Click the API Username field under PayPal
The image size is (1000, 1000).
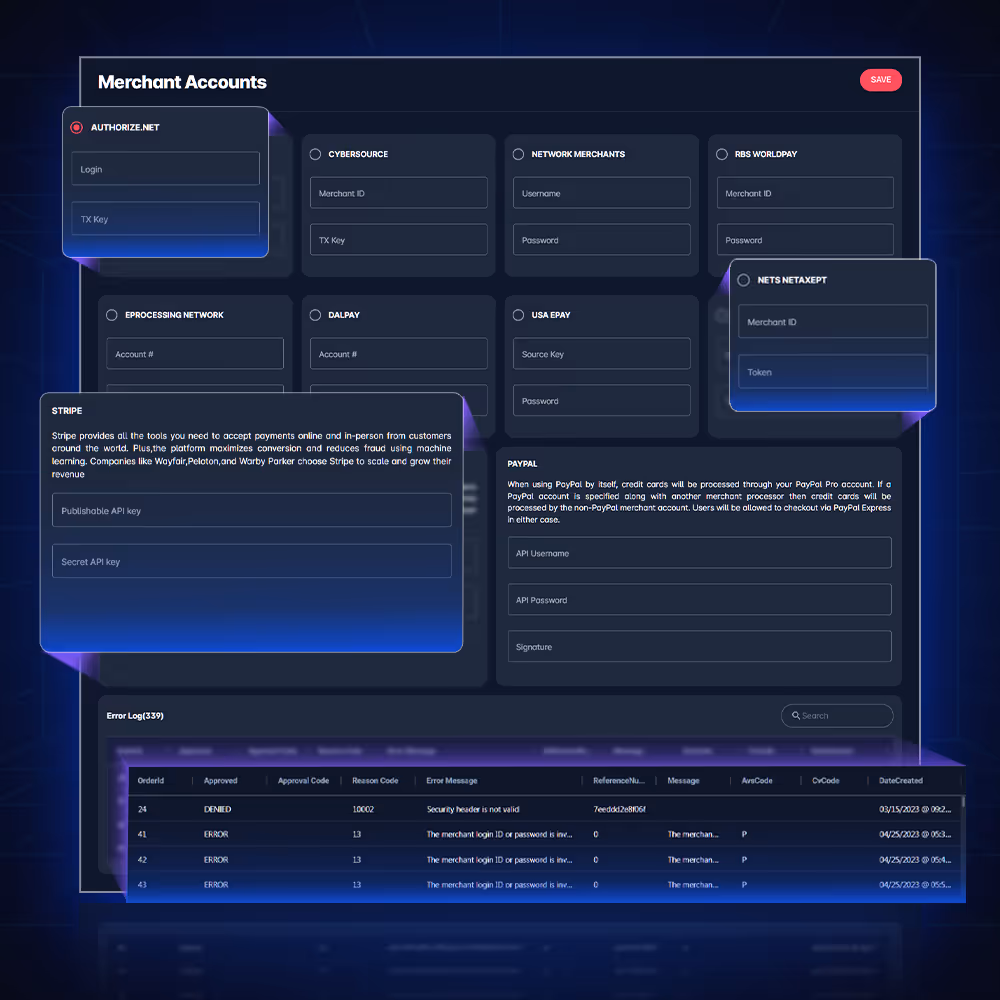click(x=699, y=552)
